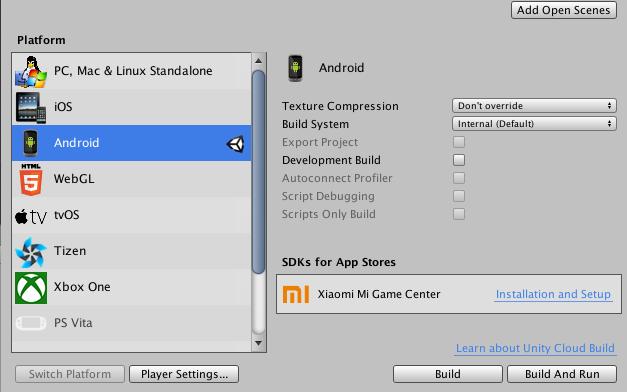Click the Android phone icon in the platform list
This screenshot has height=392, width=627.
coord(30,143)
